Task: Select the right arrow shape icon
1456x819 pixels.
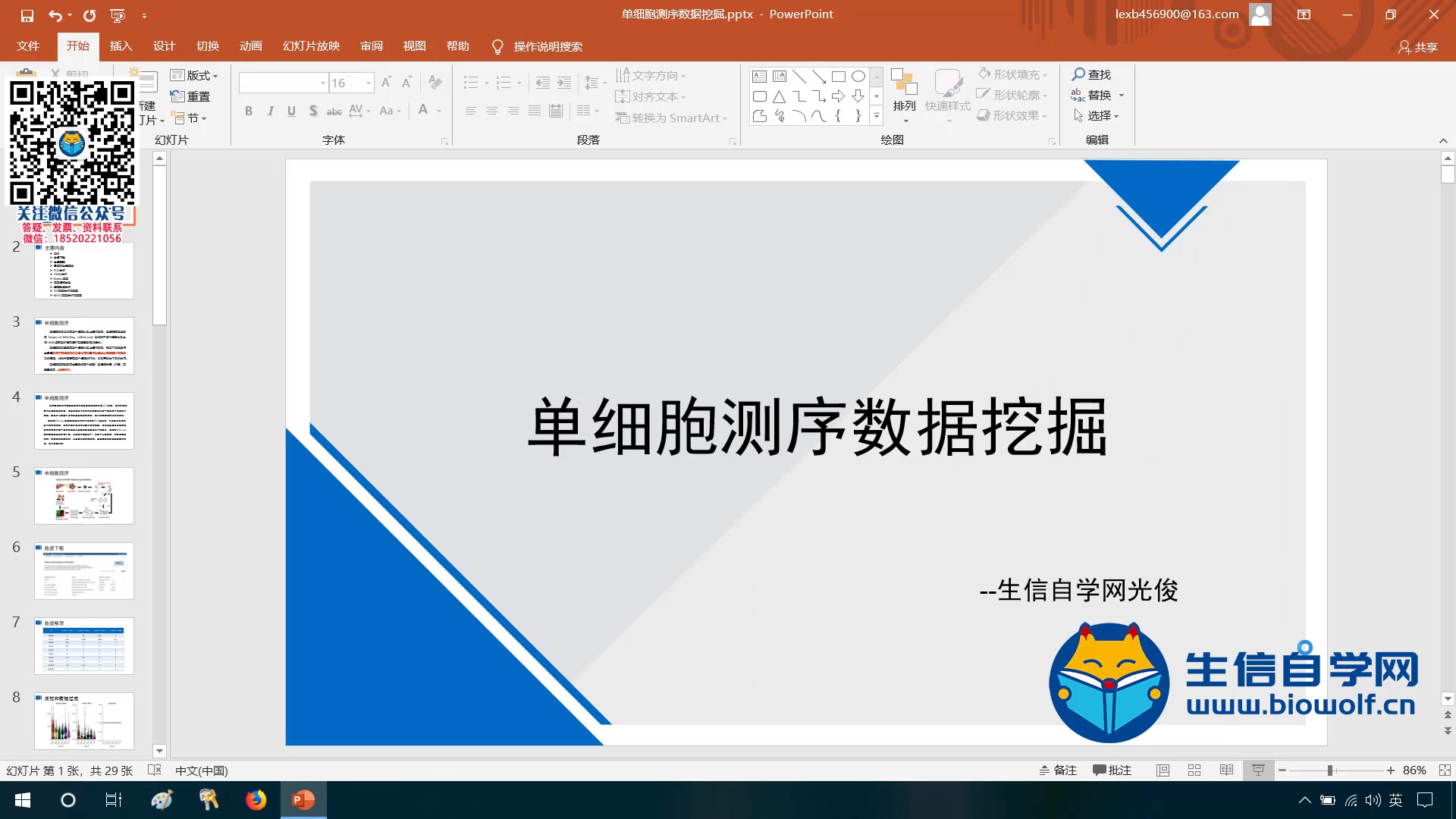Action: click(x=838, y=96)
